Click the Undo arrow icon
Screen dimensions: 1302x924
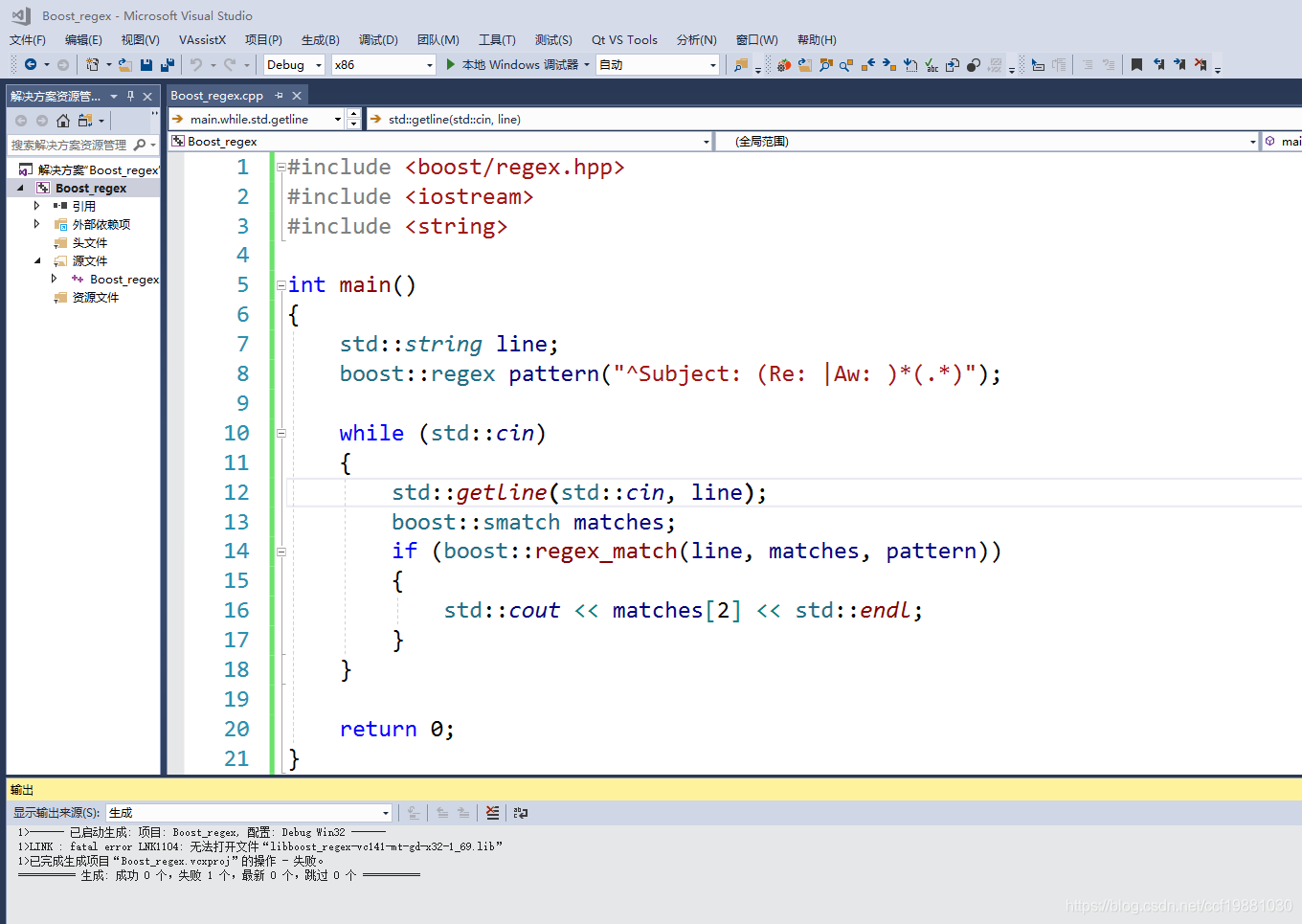(x=196, y=64)
